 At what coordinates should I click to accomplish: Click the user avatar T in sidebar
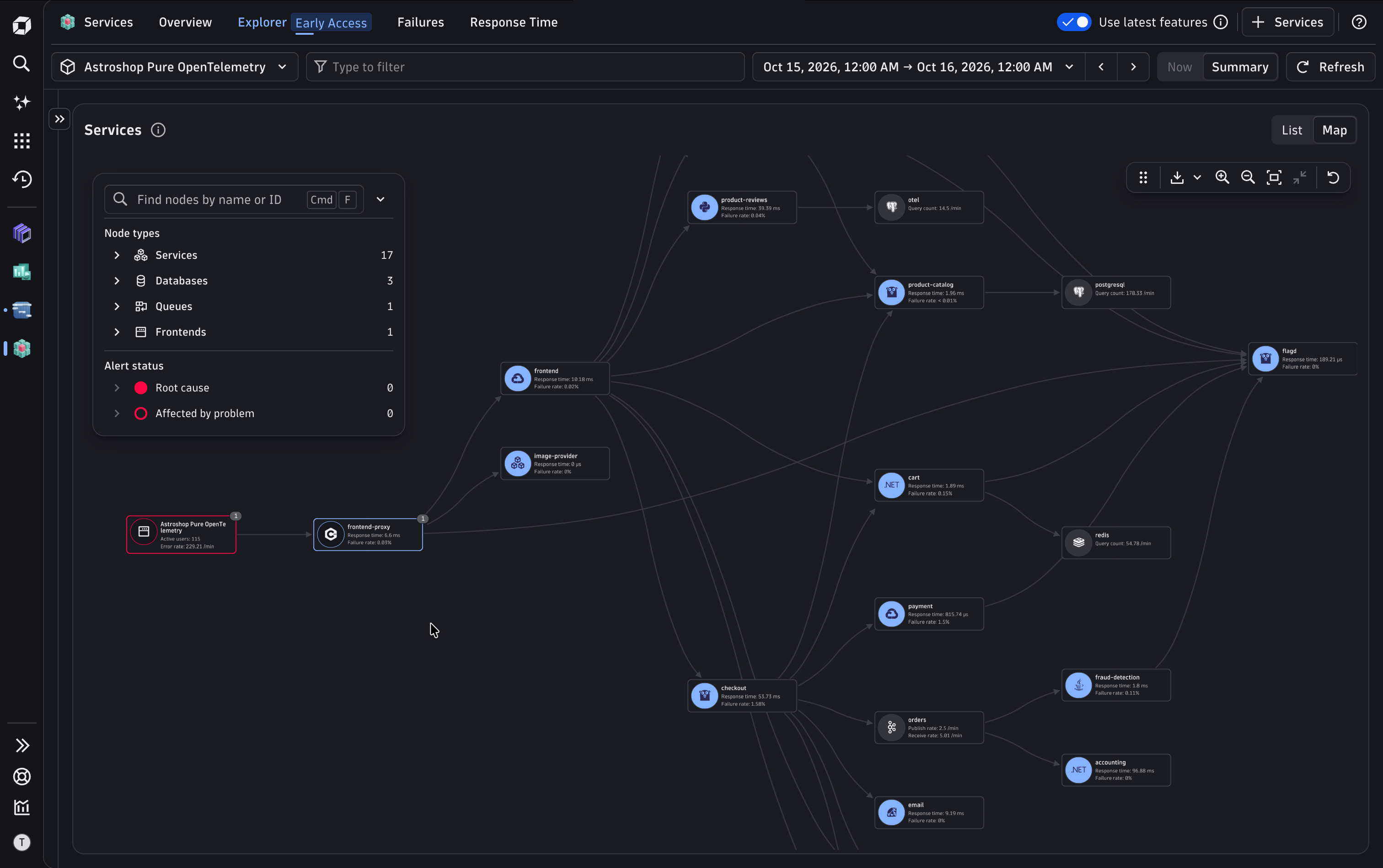(21, 842)
